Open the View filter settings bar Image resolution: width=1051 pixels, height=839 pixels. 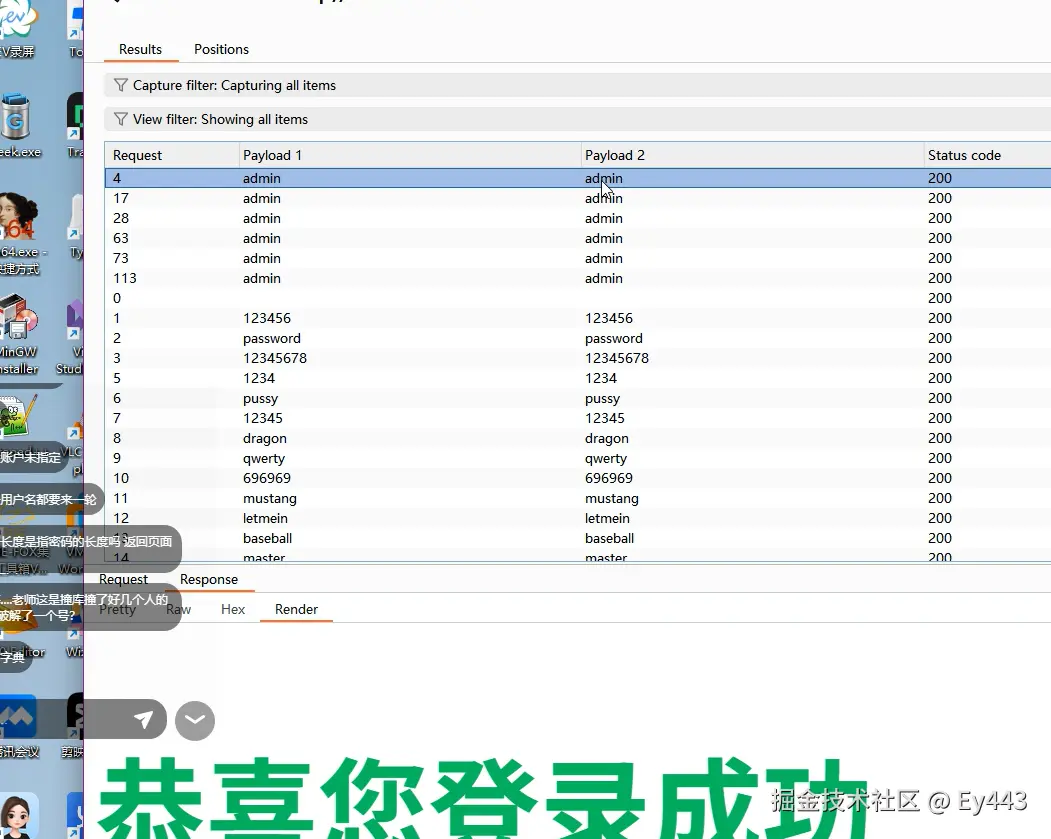577,119
